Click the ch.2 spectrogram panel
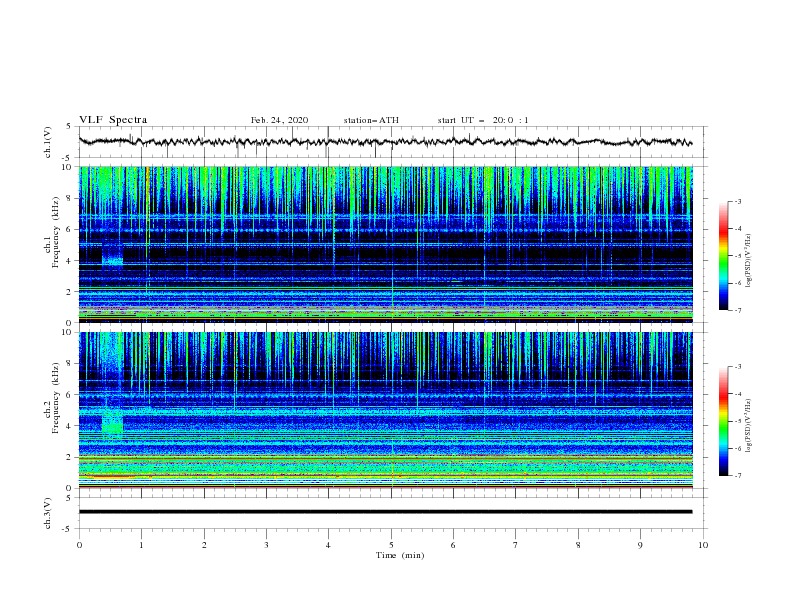 (x=385, y=410)
